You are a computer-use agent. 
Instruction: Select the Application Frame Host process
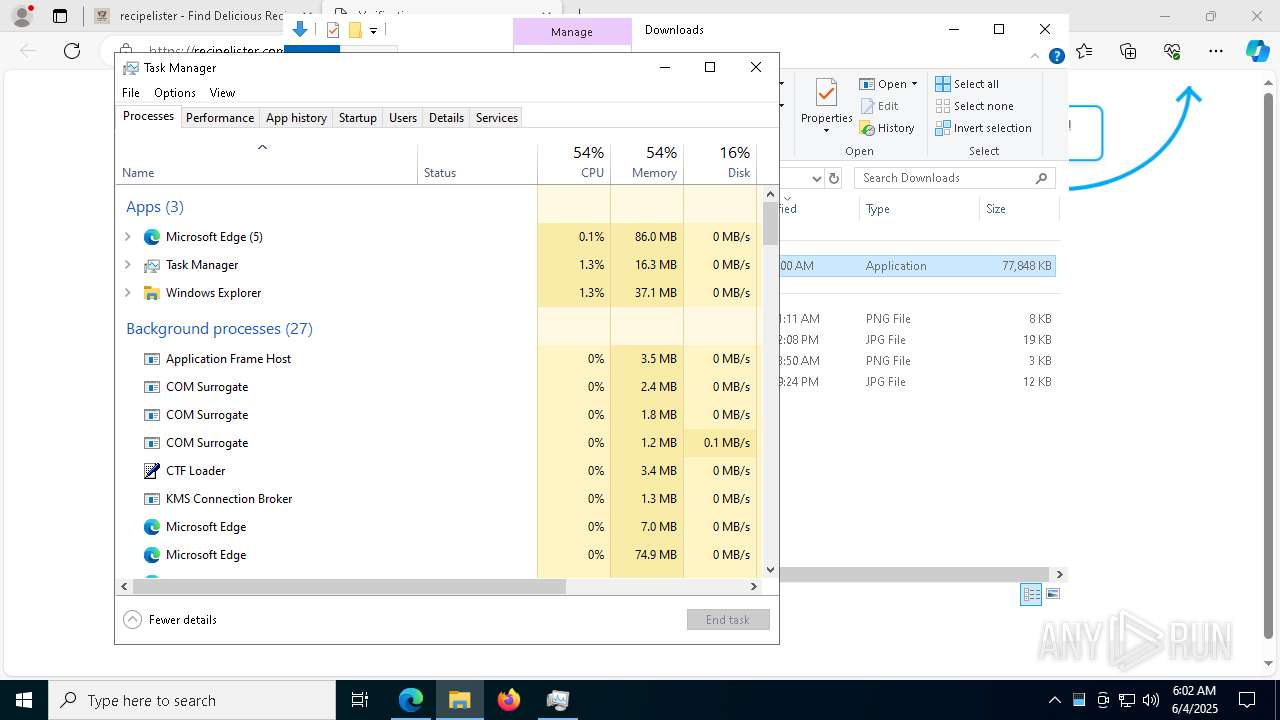[437, 359]
